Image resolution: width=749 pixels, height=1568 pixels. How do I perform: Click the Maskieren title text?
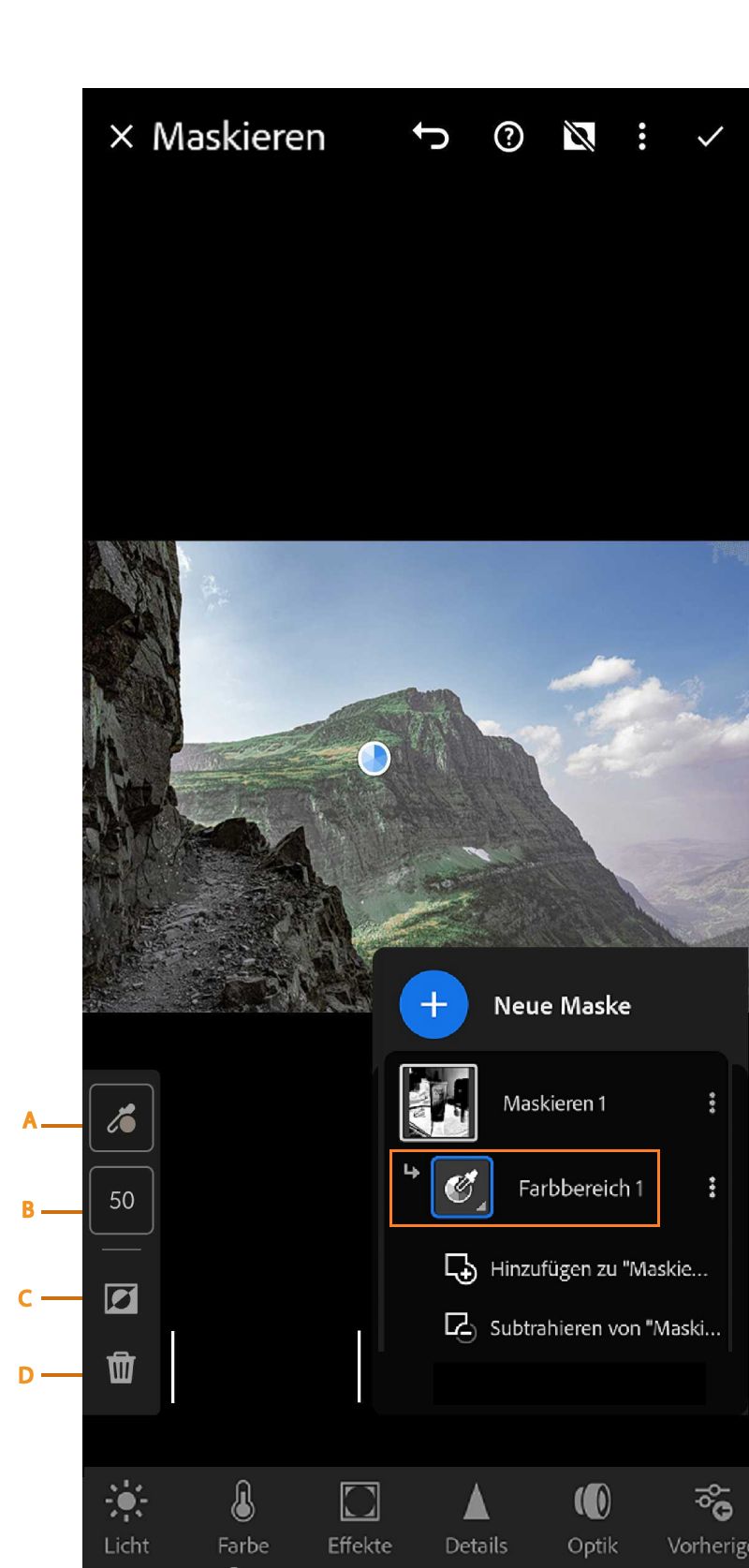pos(239,137)
